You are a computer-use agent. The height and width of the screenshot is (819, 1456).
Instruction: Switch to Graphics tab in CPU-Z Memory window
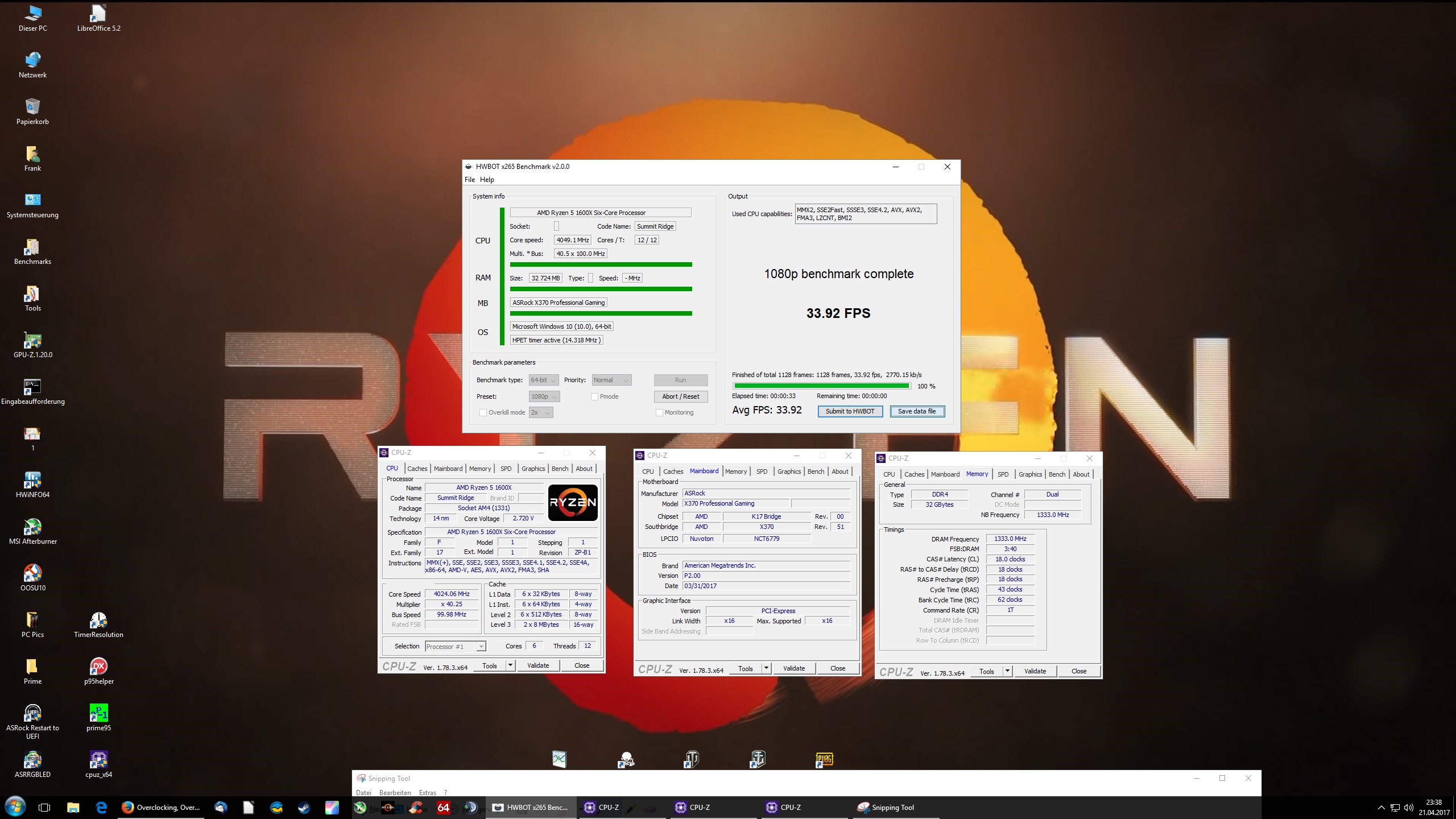pos(1030,474)
